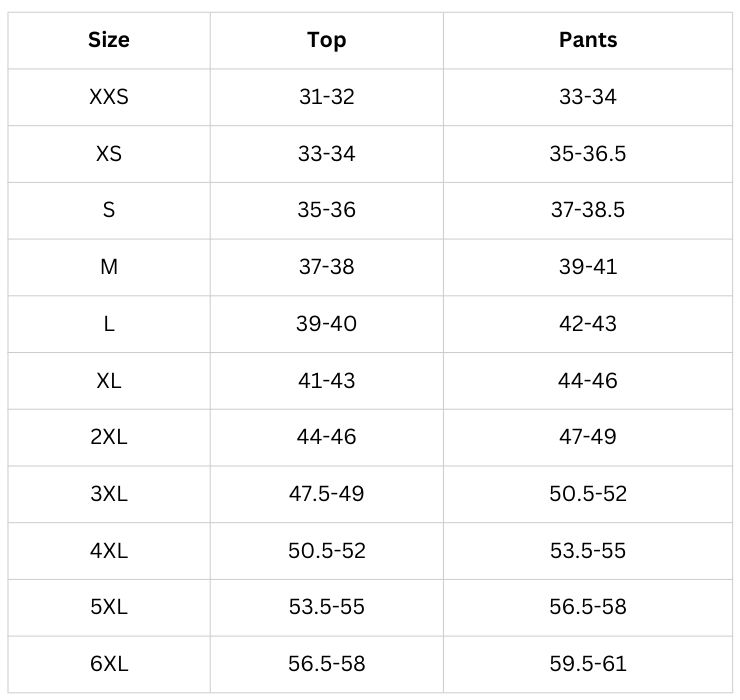The height and width of the screenshot is (700, 740).
Task: Click the Top column header
Action: tap(326, 41)
